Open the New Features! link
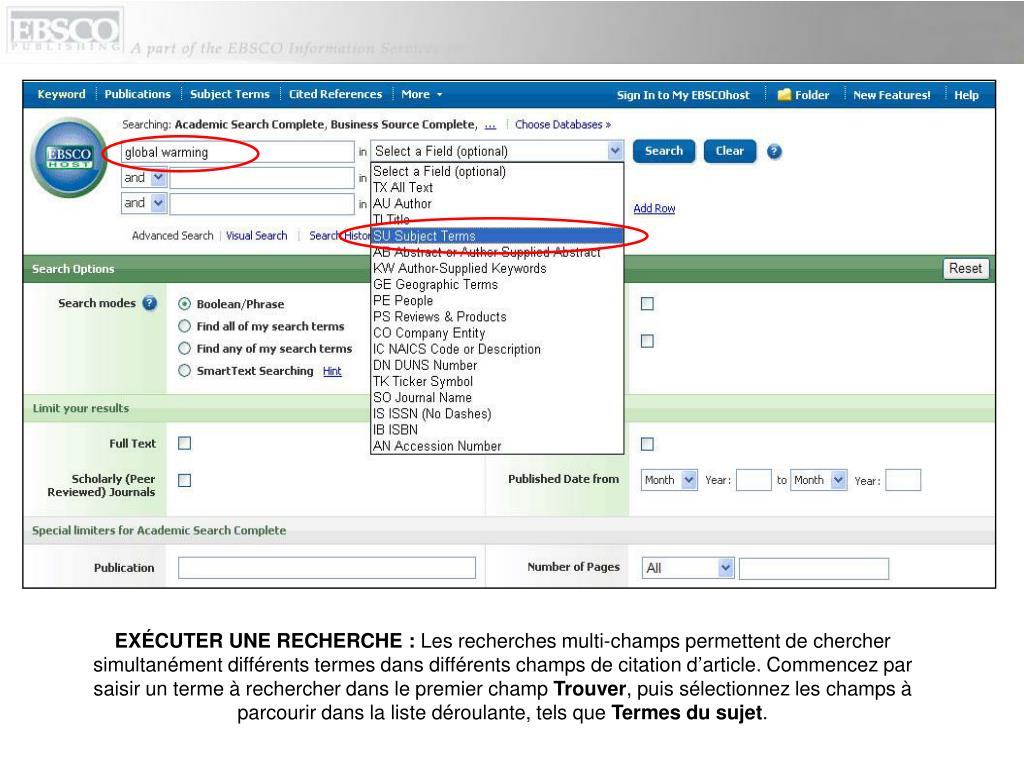 click(892, 95)
